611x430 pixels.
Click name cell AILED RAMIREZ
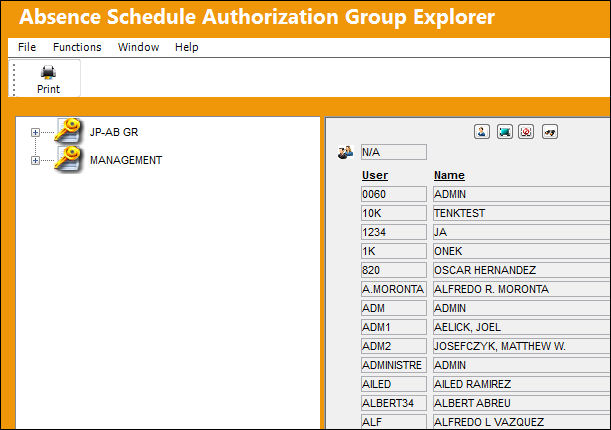[522, 384]
